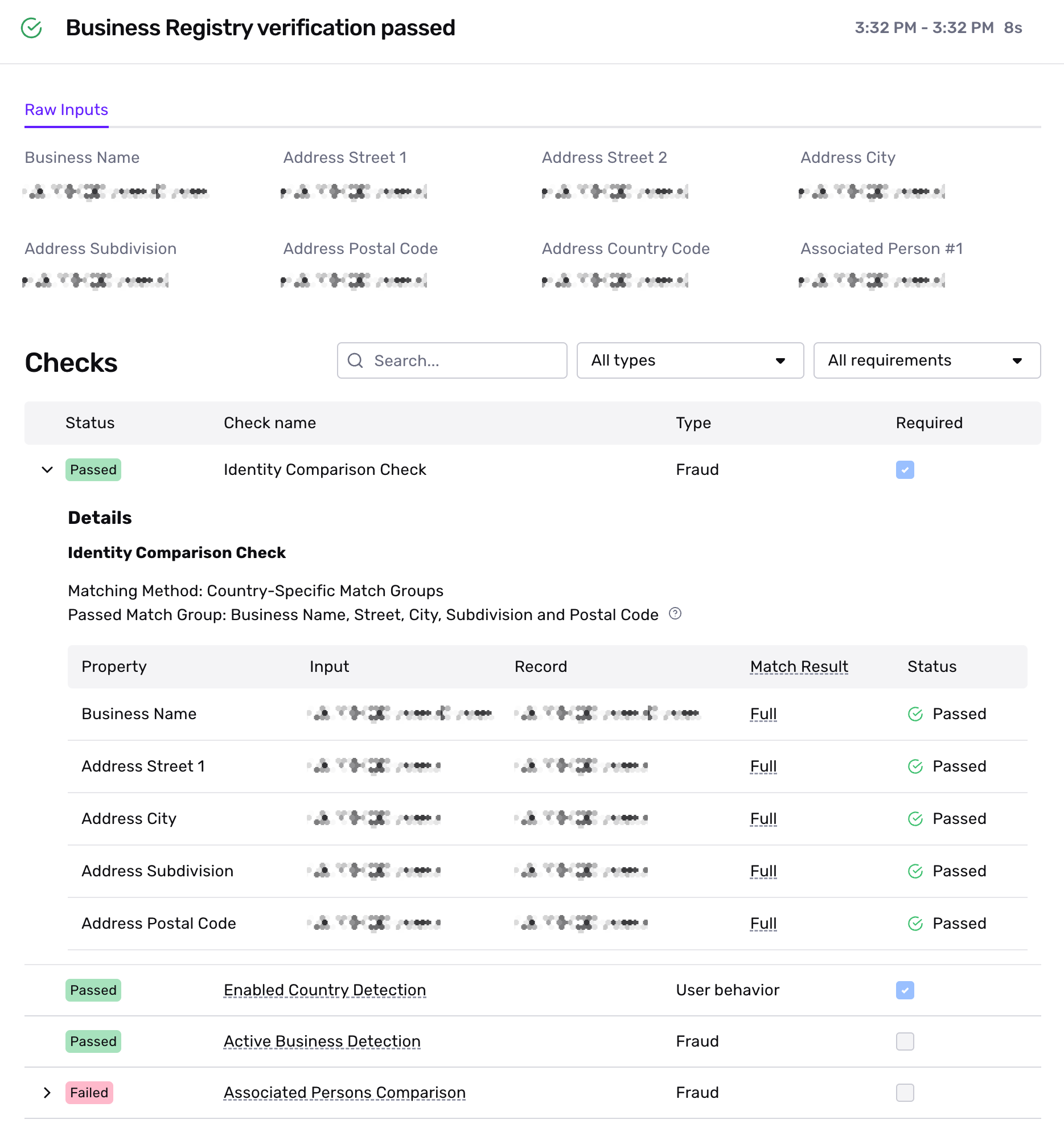Open the All types dropdown
This screenshot has width=1064, height=1136.
tap(690, 360)
